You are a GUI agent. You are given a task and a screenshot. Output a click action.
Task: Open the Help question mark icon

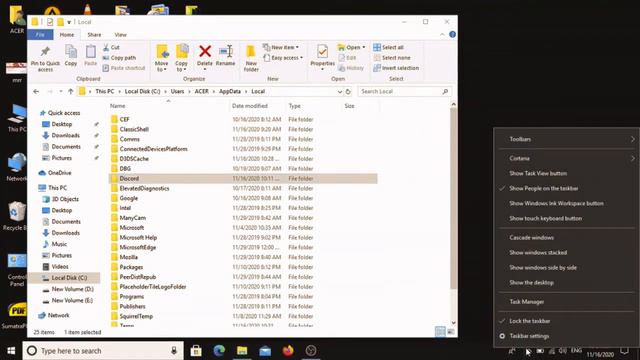pos(452,35)
